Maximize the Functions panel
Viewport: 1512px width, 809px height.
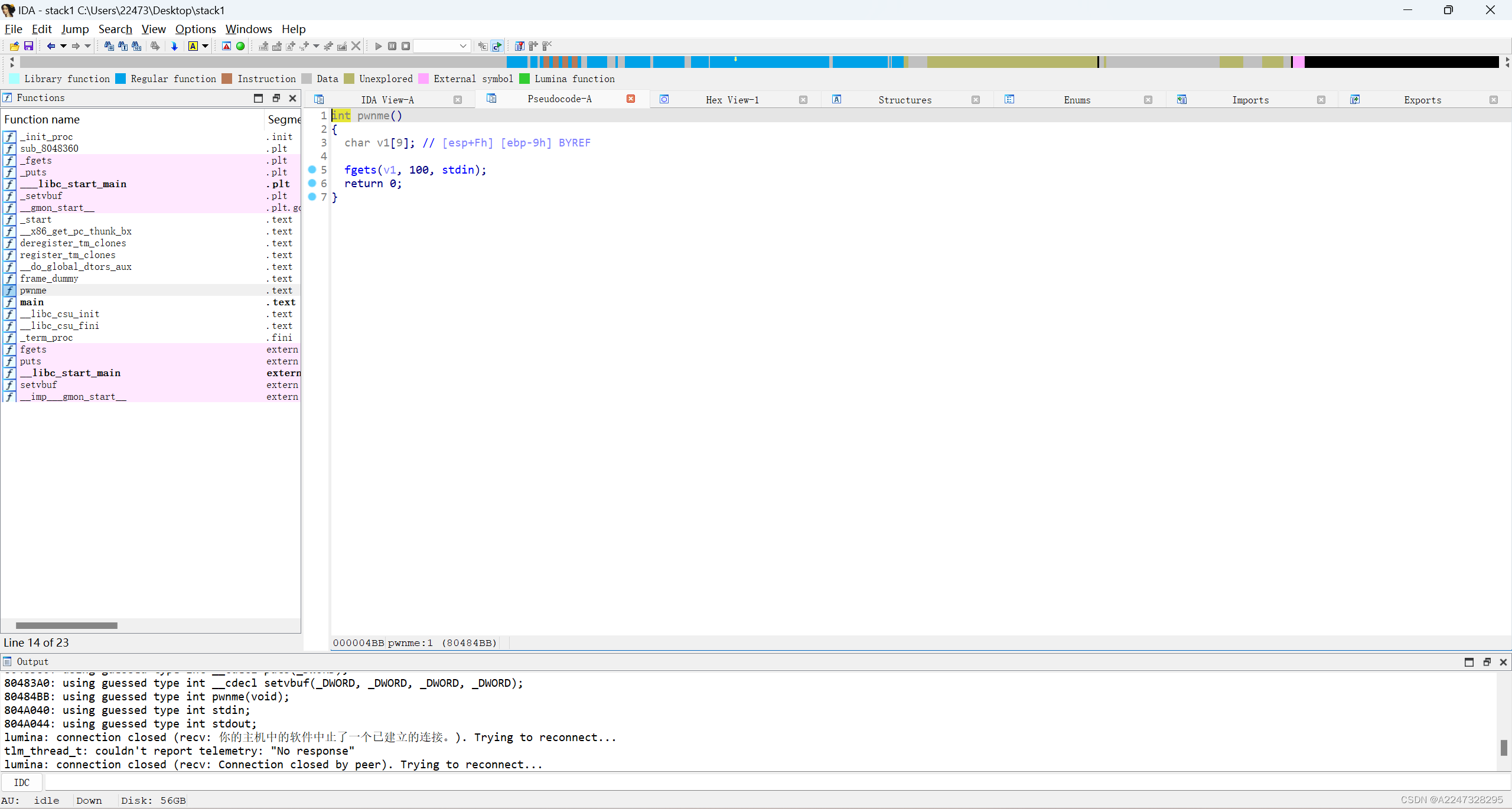[x=258, y=98]
